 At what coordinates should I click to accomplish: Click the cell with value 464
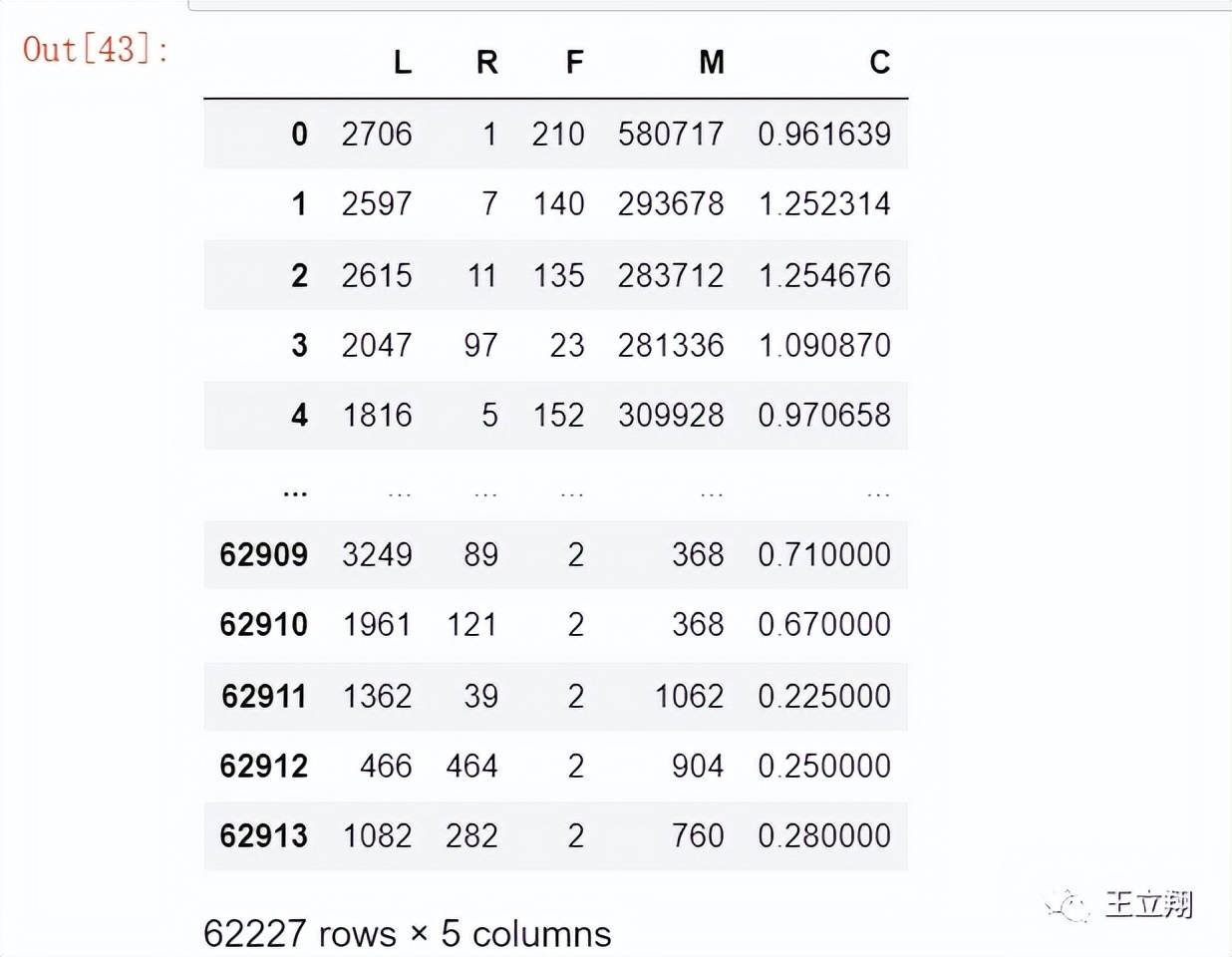pos(471,766)
